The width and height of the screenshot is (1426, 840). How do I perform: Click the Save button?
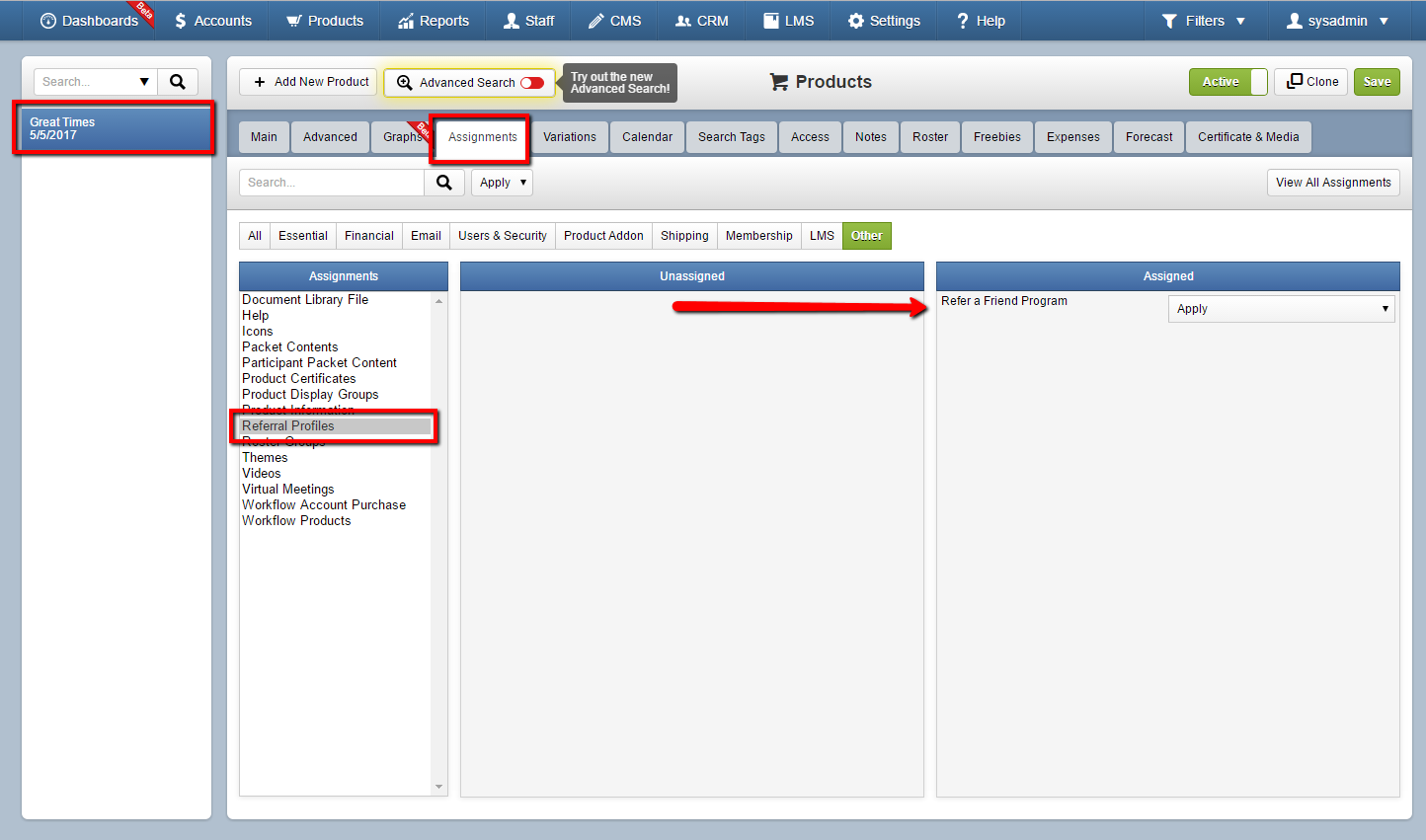(1377, 82)
